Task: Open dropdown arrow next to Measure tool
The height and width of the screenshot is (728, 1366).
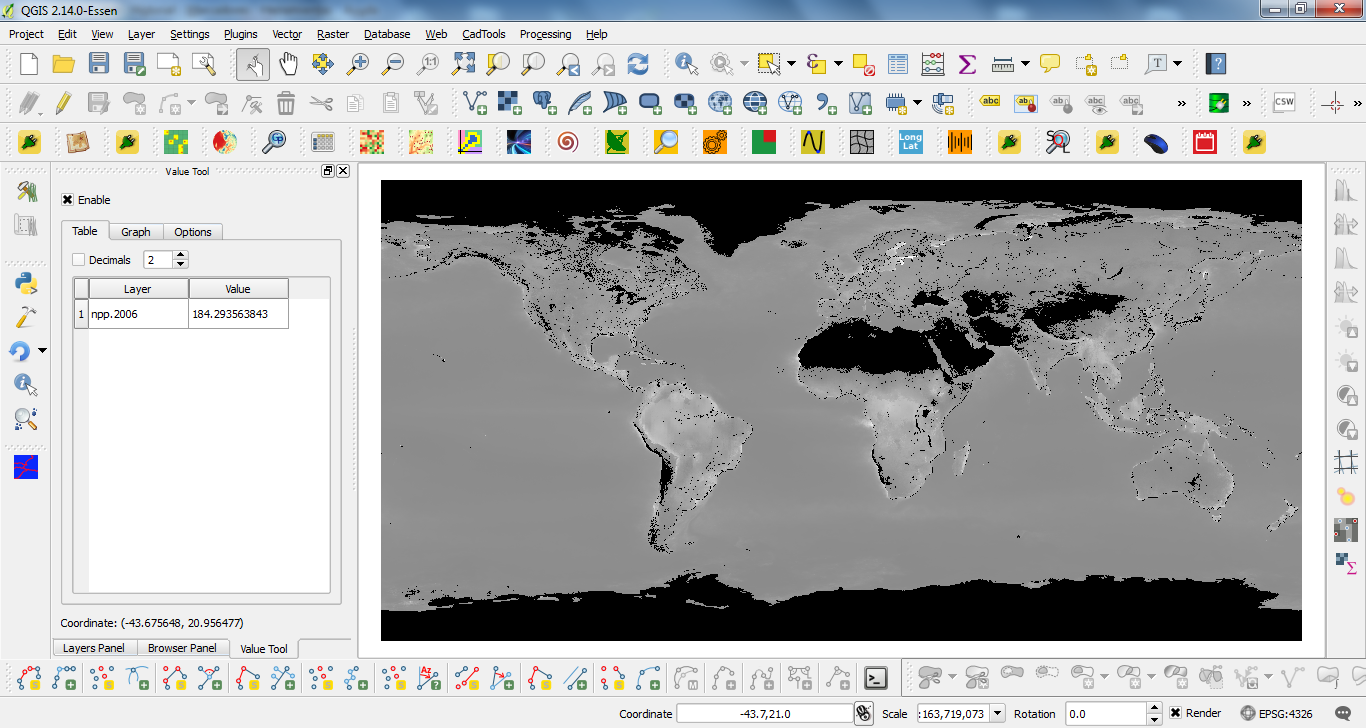Action: tap(1025, 64)
